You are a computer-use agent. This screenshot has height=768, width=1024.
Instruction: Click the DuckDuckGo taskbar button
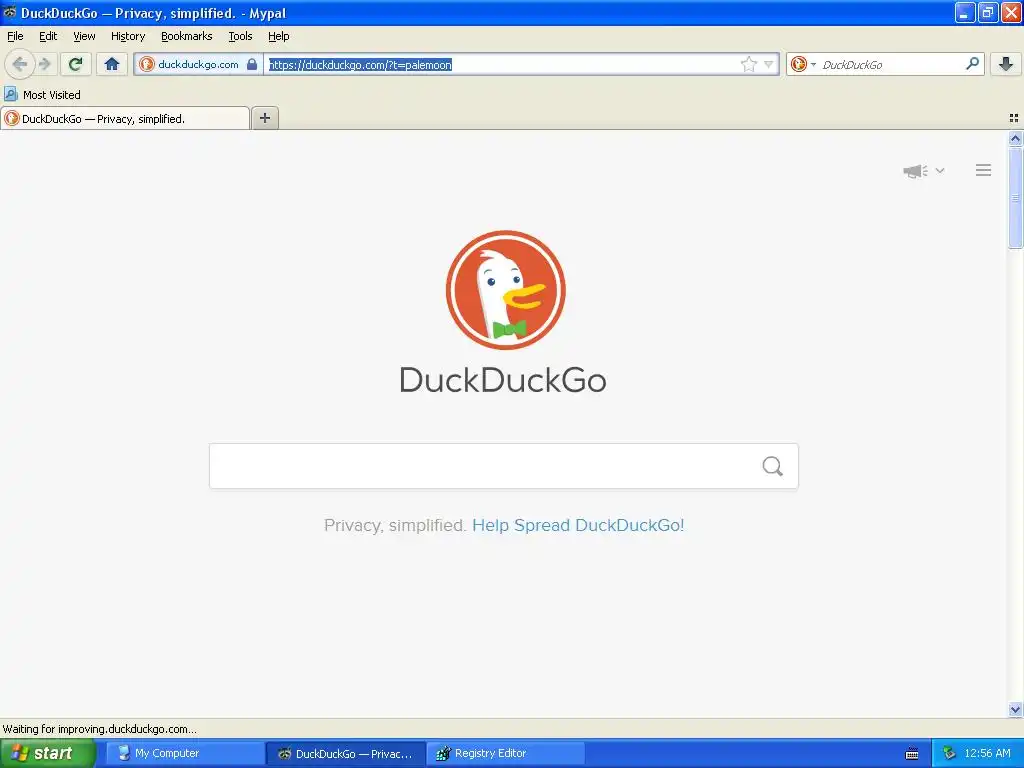point(345,753)
